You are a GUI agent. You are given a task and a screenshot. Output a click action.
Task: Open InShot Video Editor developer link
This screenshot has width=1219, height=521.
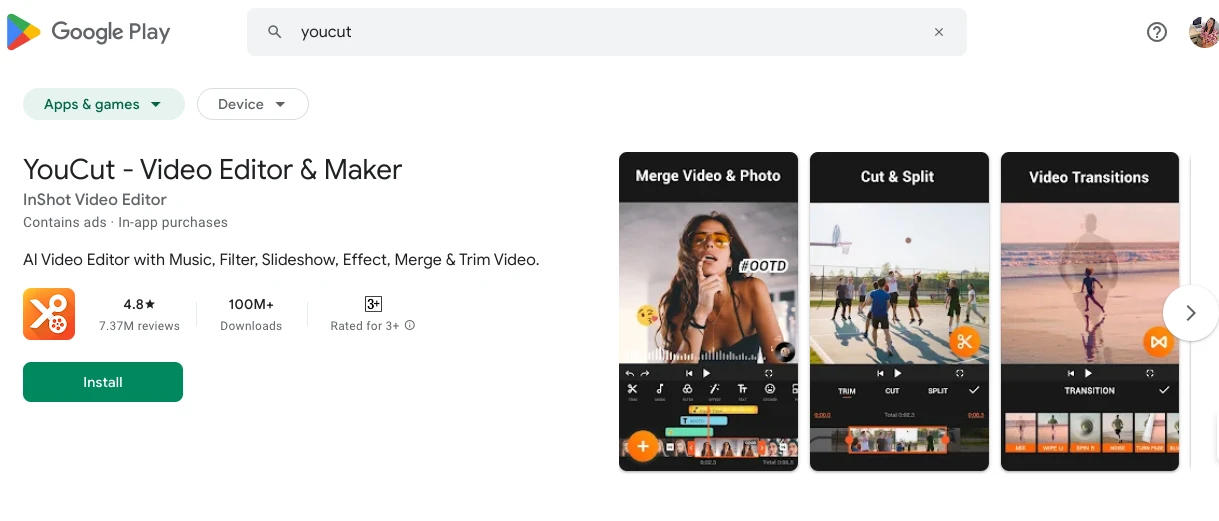pos(95,199)
